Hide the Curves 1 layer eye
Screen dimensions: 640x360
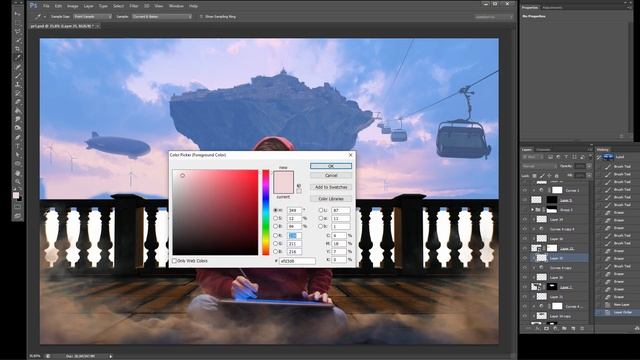pos(525,190)
